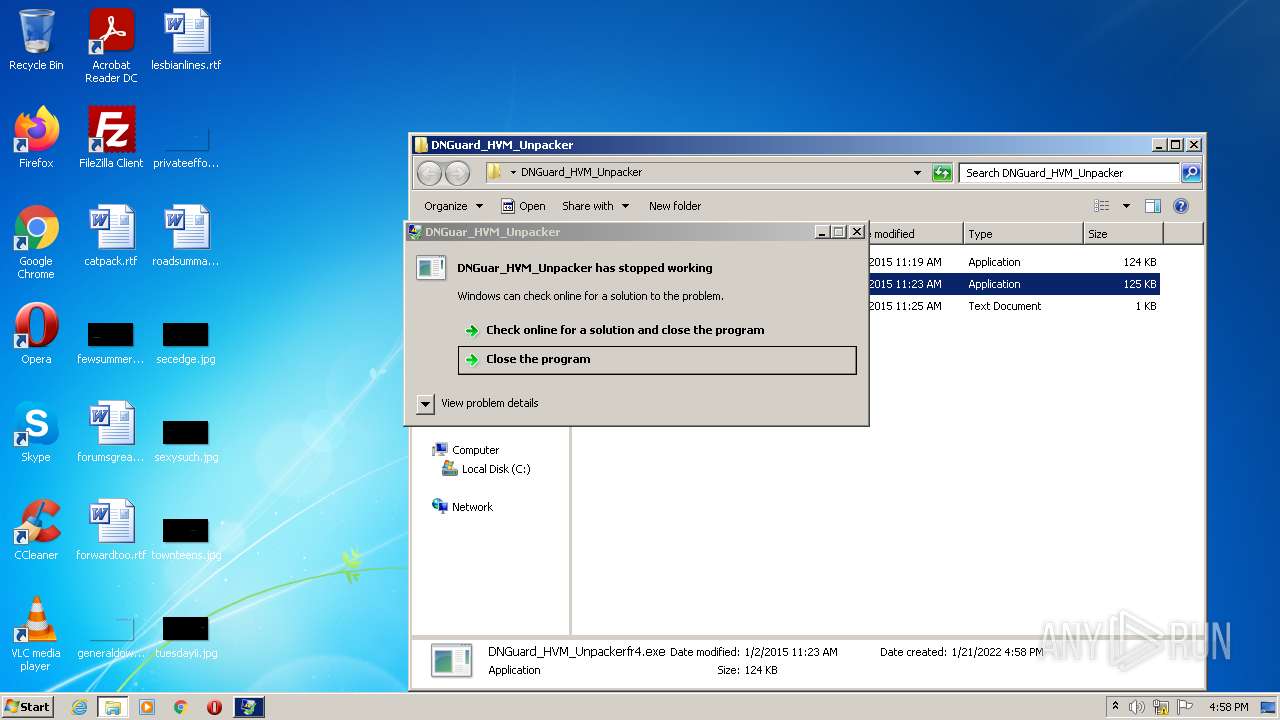Click Chrome icon in the taskbar

coord(181,707)
